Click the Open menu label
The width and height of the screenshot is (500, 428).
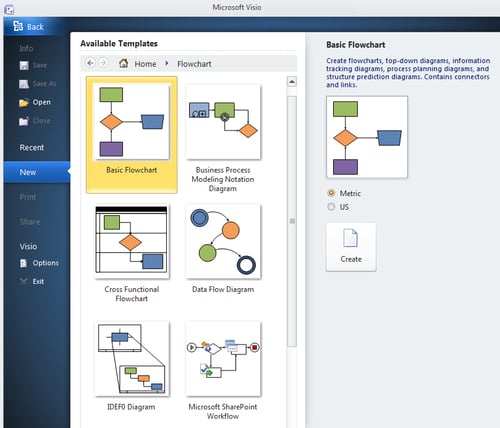click(42, 102)
